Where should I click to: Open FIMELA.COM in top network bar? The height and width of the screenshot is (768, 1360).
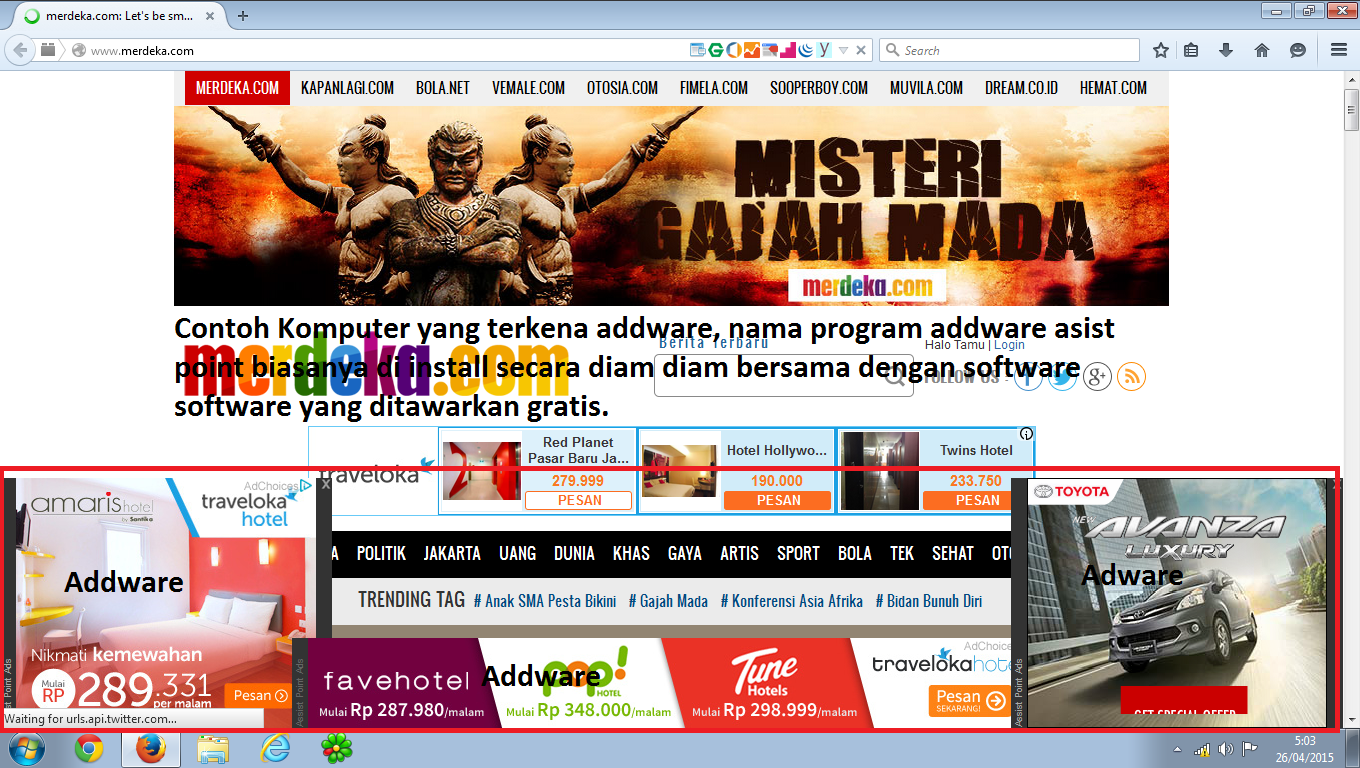tap(714, 88)
